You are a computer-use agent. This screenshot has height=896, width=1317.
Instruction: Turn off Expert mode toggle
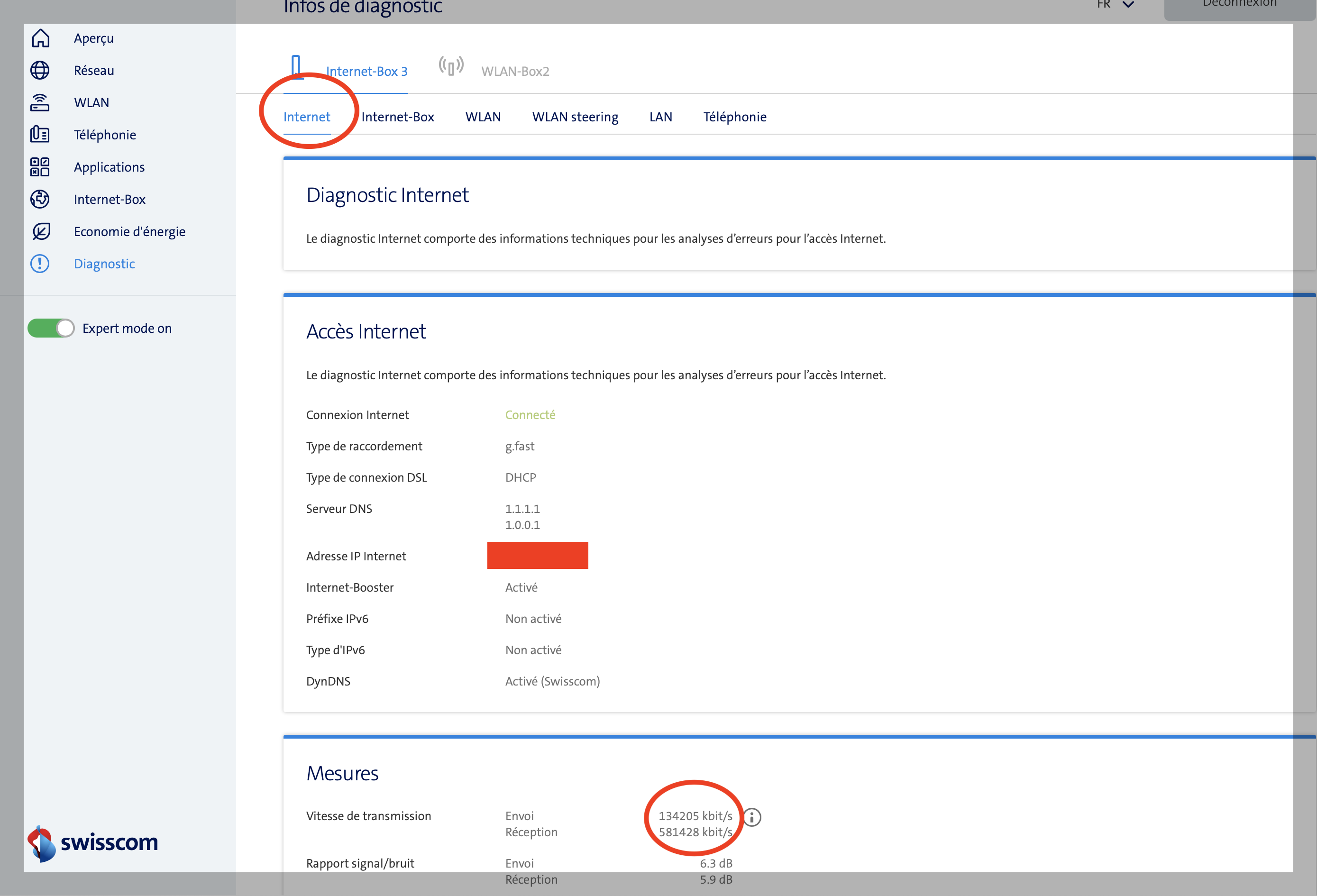[x=51, y=328]
